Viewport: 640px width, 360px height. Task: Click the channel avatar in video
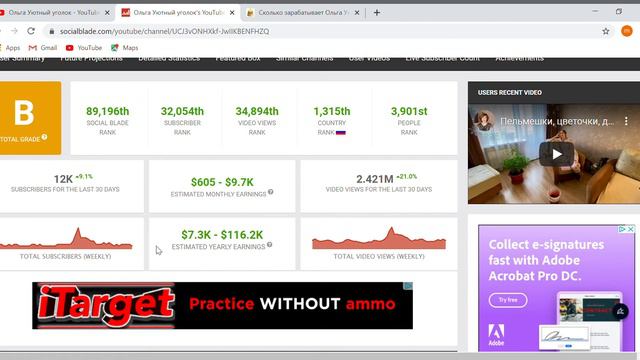484,121
